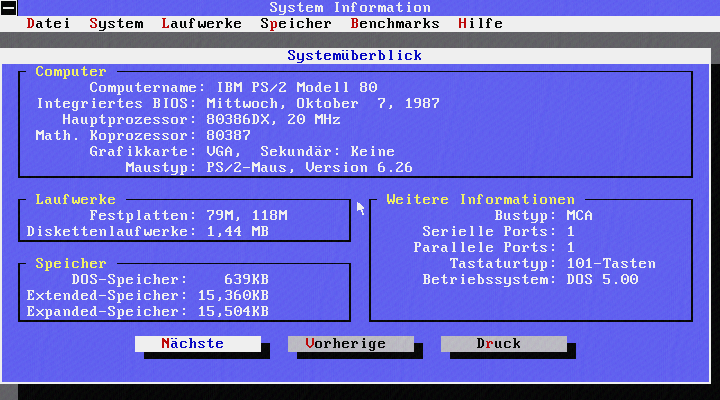The image size is (720, 400).
Task: Click the Computer group heading
Action: pyautogui.click(x=71, y=72)
